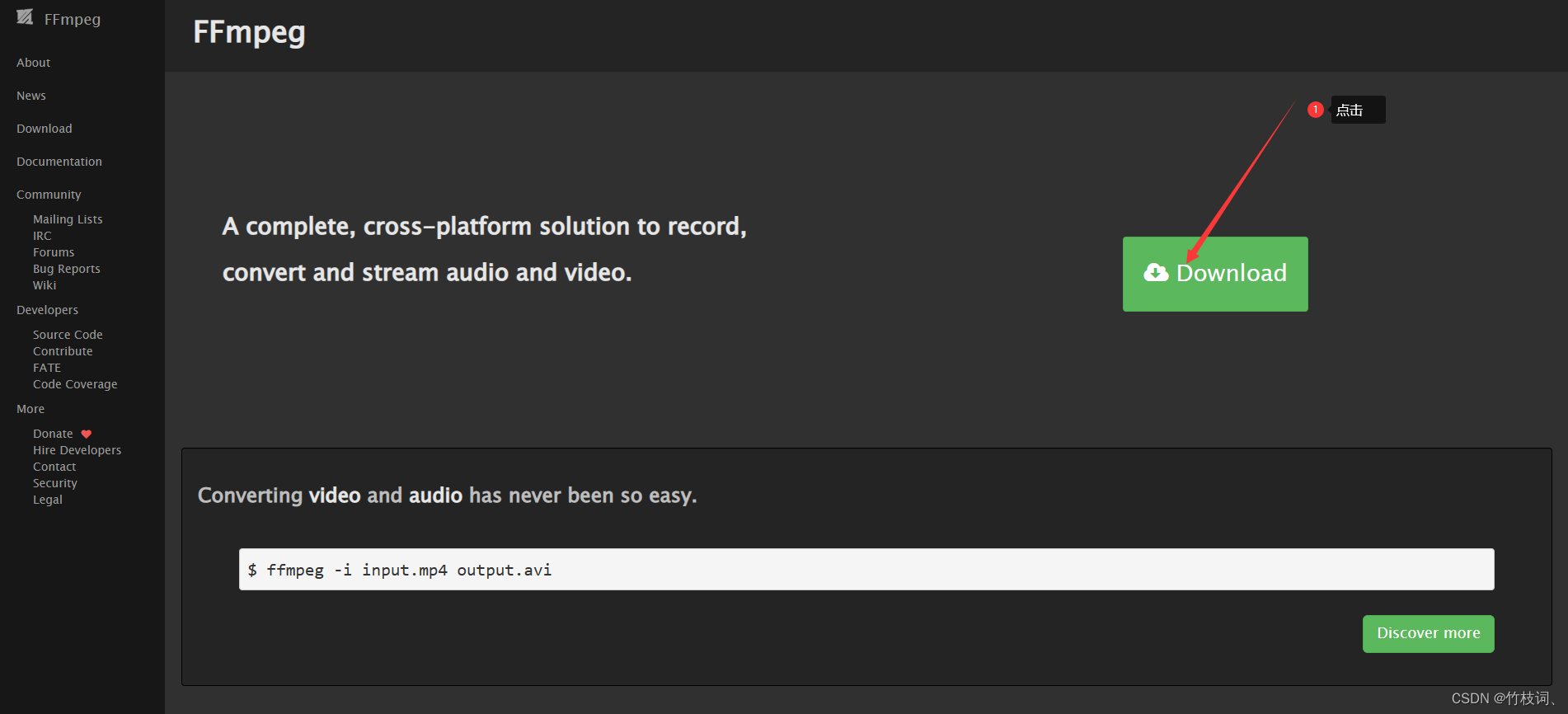Open the Source Code link
Screen dimensions: 1568x714
(x=68, y=335)
